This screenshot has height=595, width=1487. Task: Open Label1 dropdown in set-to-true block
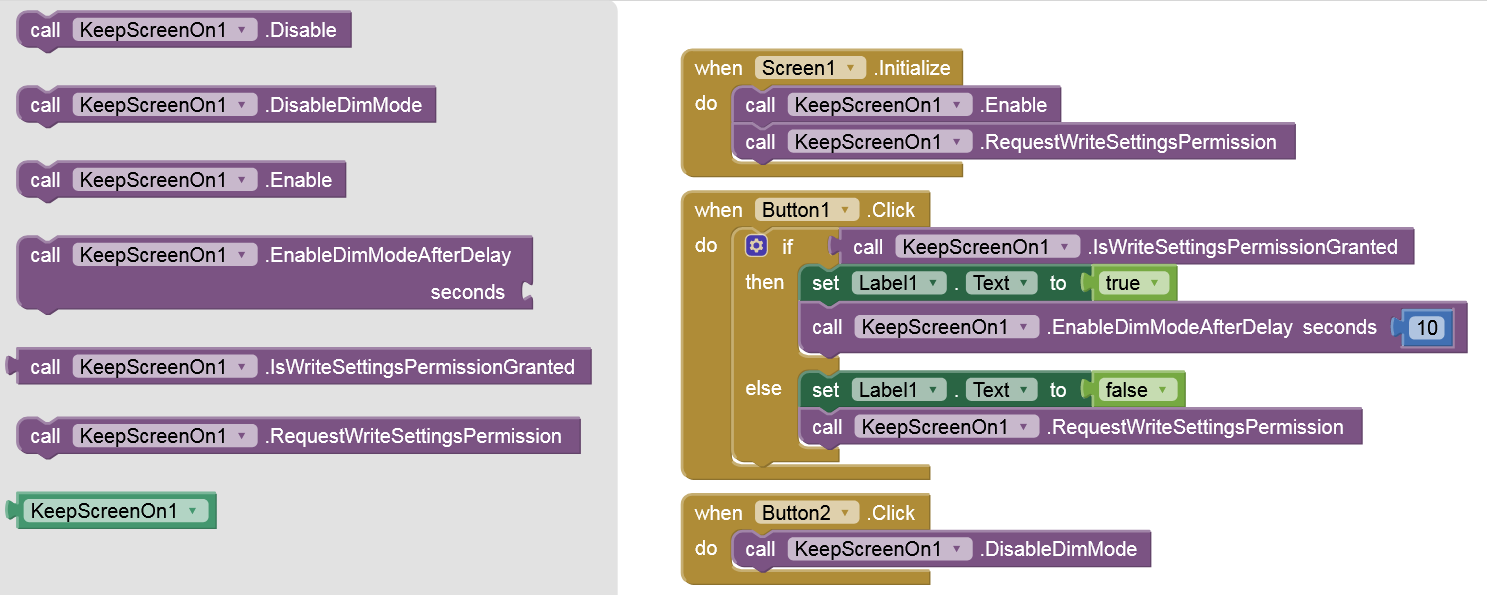pyautogui.click(x=932, y=283)
